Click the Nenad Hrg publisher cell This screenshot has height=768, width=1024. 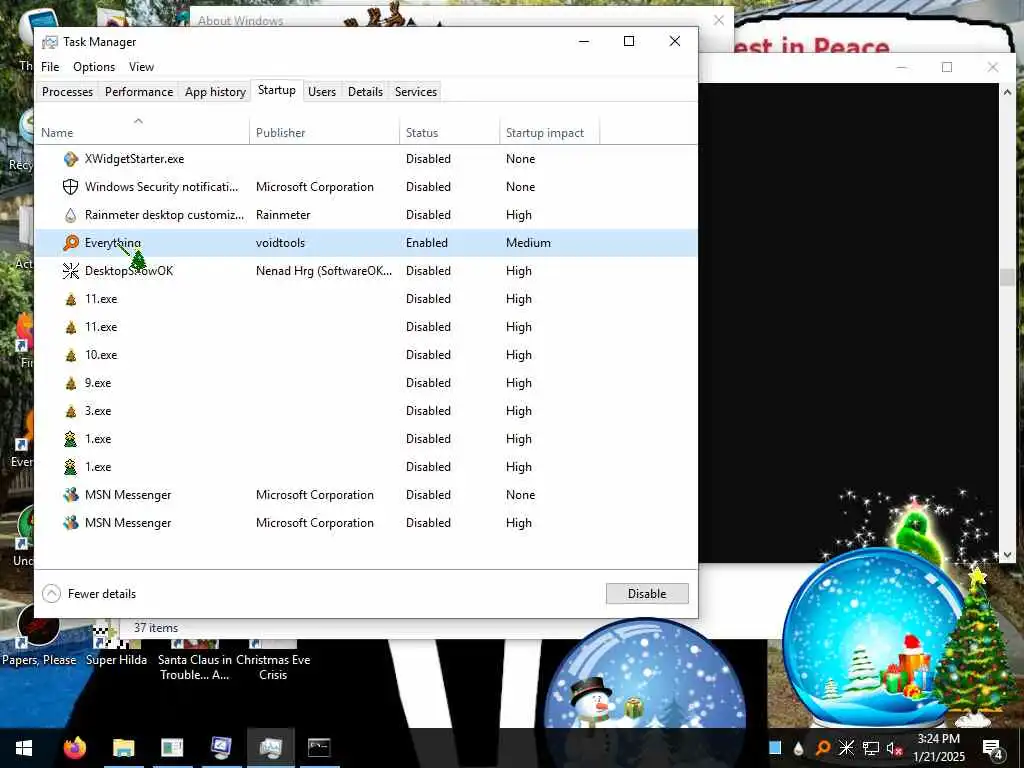(x=324, y=271)
